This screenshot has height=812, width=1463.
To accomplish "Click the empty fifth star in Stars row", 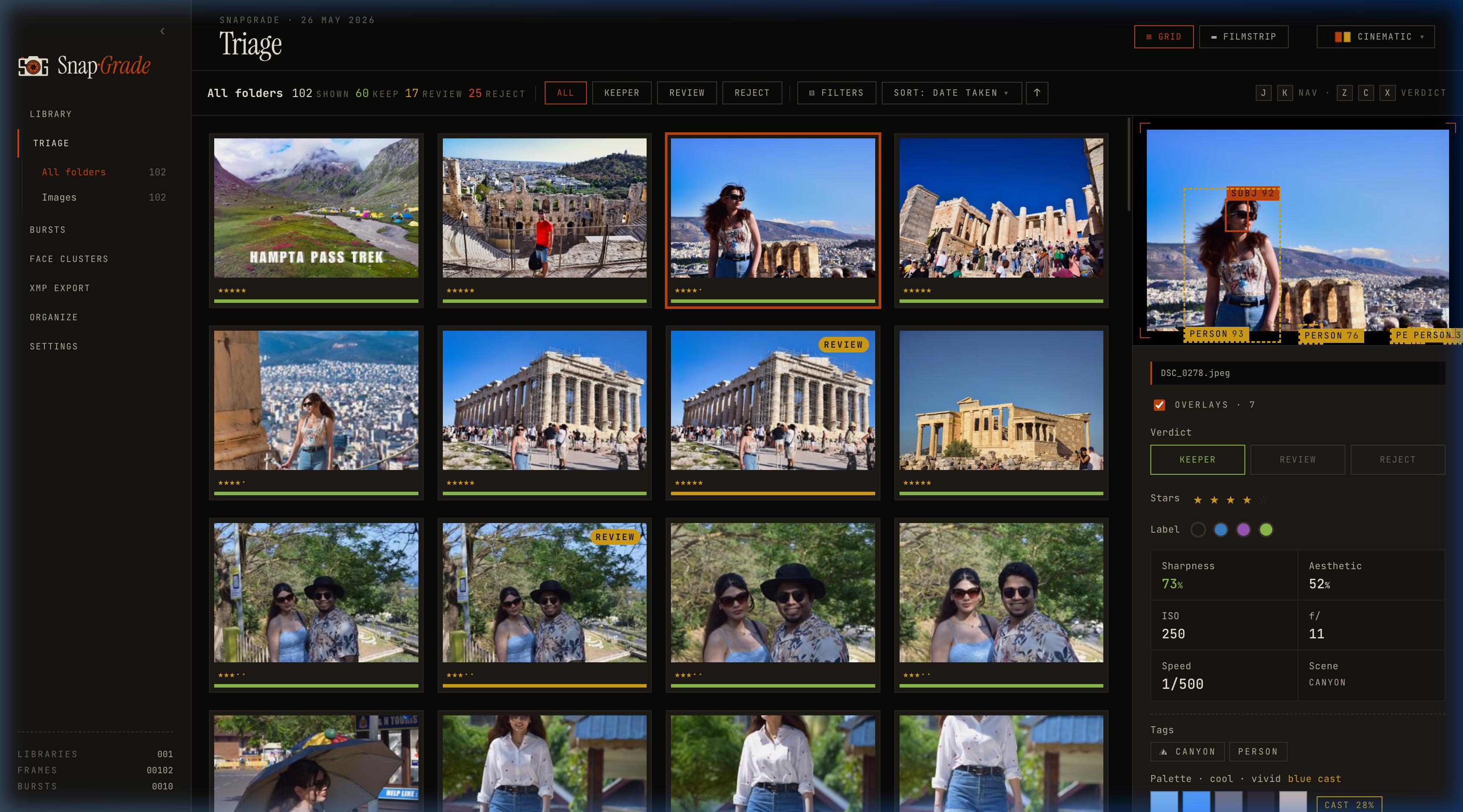I will point(1263,500).
